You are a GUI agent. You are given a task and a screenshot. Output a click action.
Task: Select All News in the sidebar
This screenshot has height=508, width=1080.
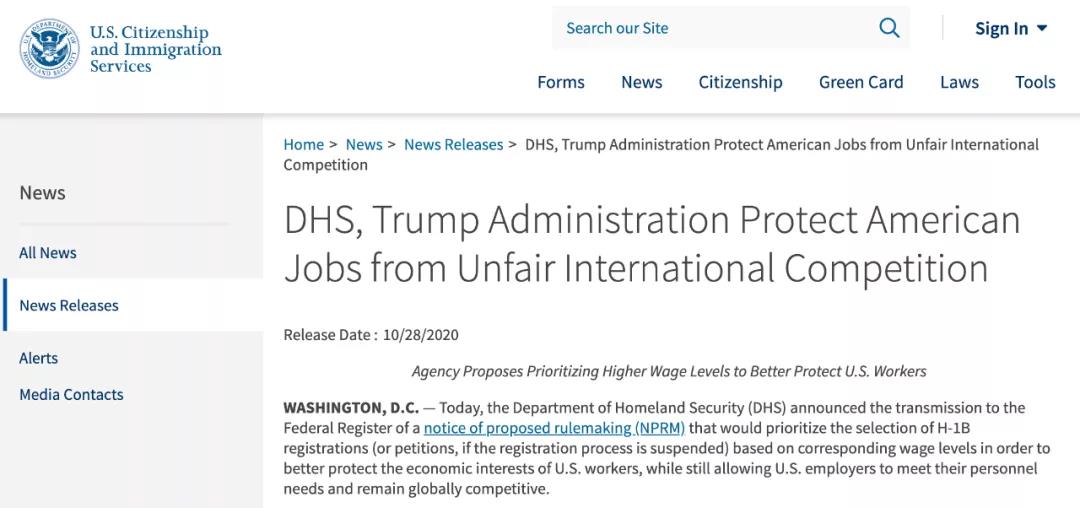coord(48,253)
